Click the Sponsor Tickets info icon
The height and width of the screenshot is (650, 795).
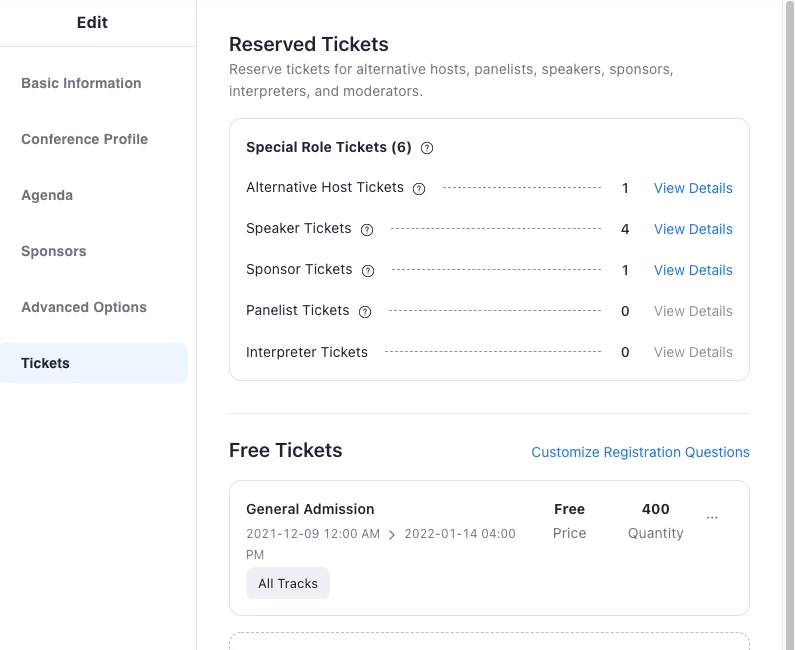tap(368, 271)
